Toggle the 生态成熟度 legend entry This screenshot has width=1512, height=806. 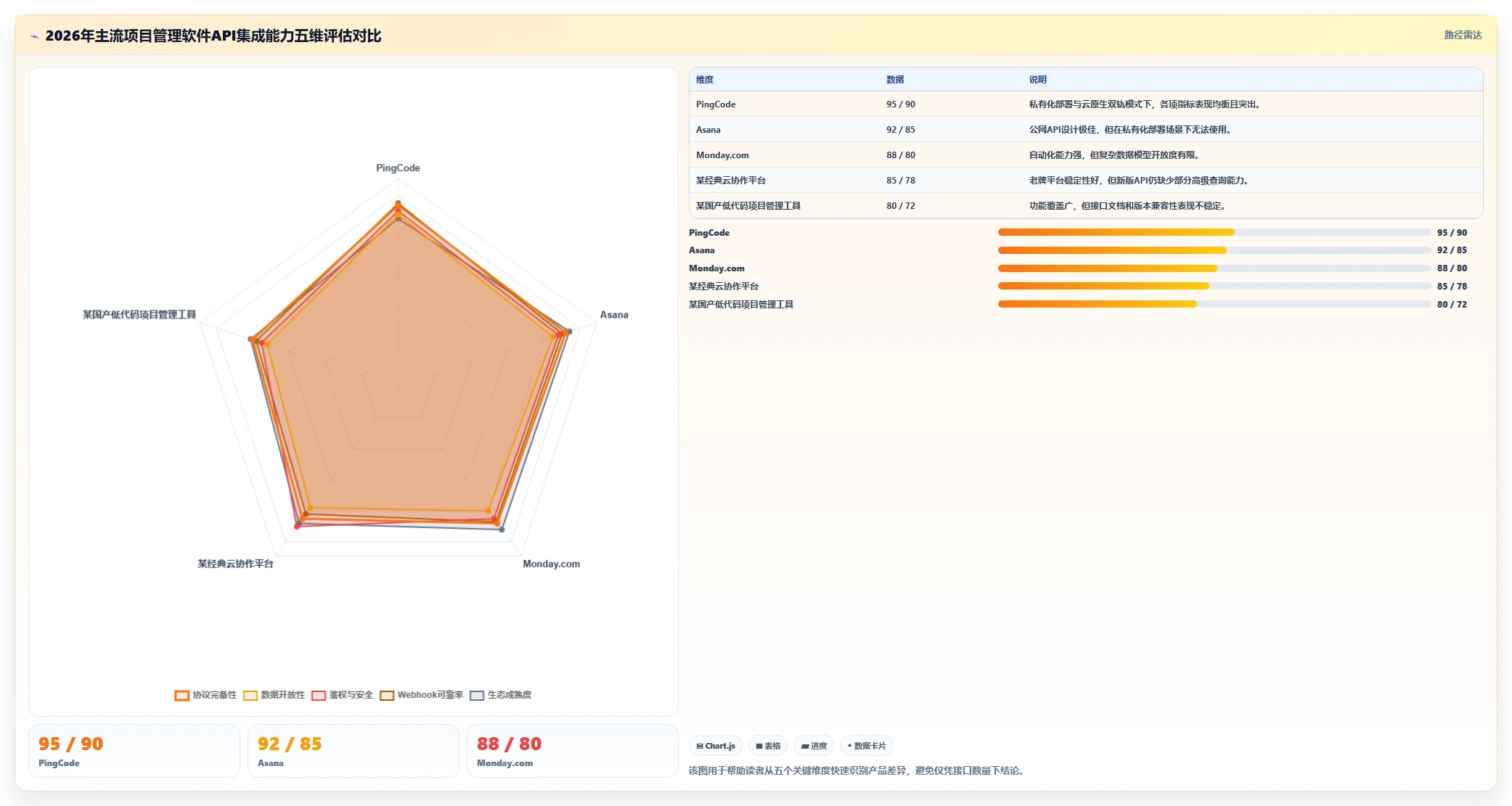pyautogui.click(x=500, y=695)
